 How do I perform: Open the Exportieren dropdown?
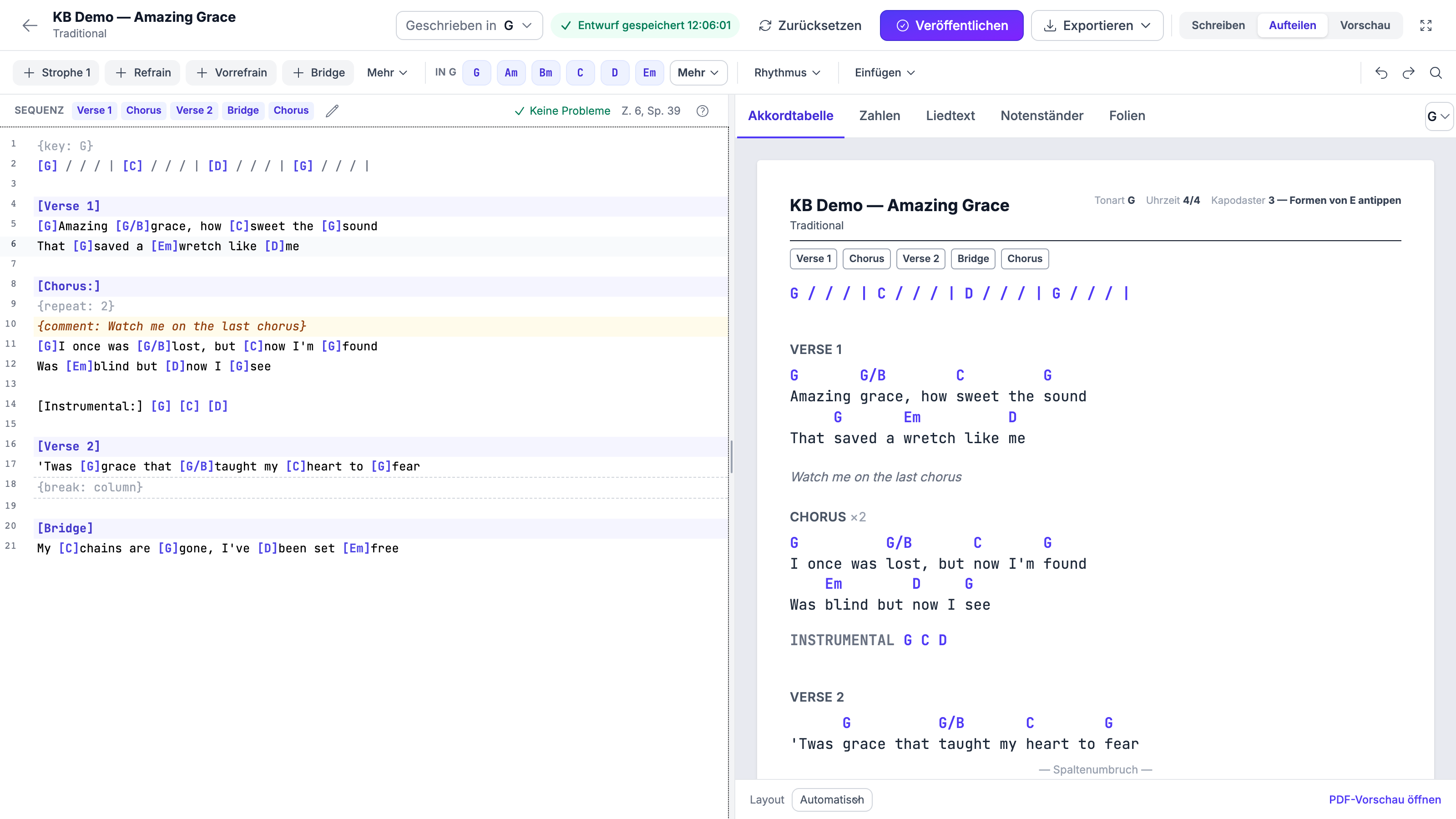(x=1097, y=25)
